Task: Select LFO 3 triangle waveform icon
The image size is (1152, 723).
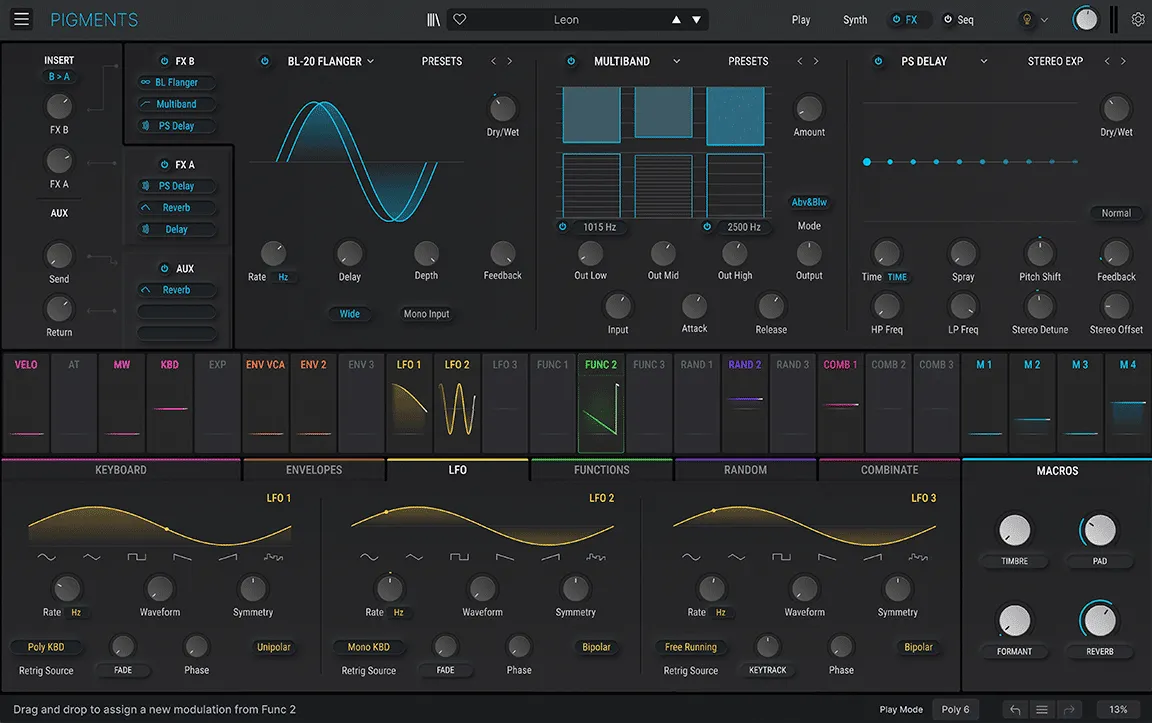Action: point(736,557)
